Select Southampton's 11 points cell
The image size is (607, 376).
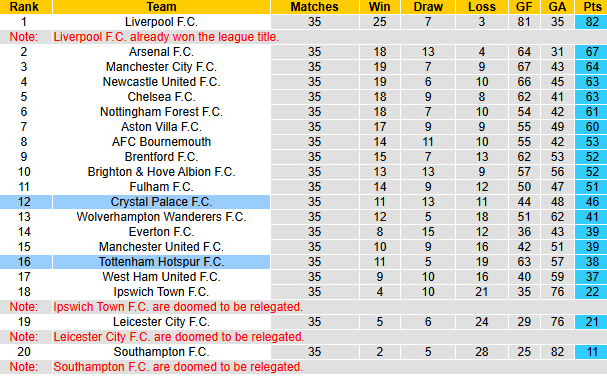(x=591, y=352)
